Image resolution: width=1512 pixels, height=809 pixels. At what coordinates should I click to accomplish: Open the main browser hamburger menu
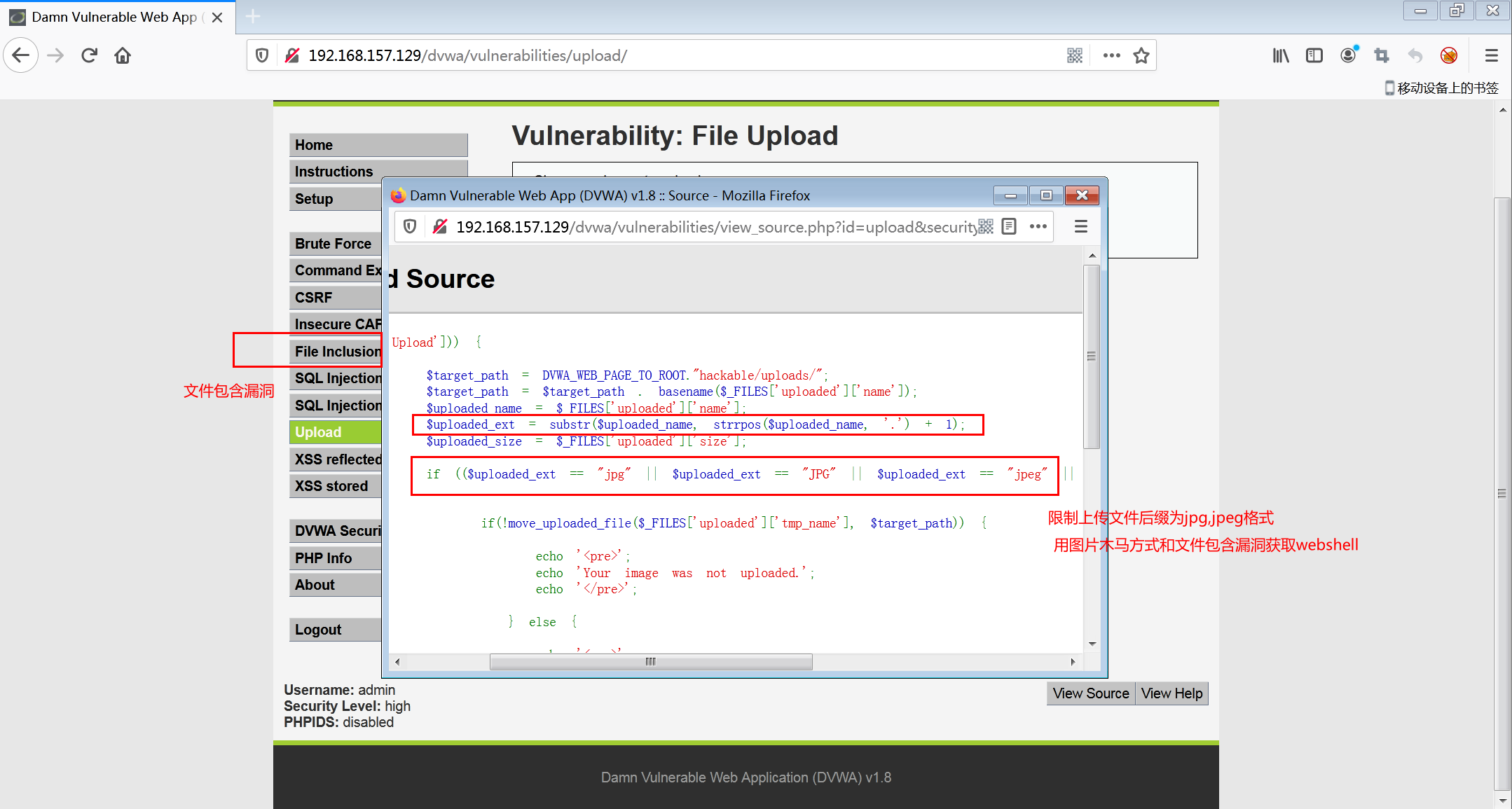(x=1492, y=55)
